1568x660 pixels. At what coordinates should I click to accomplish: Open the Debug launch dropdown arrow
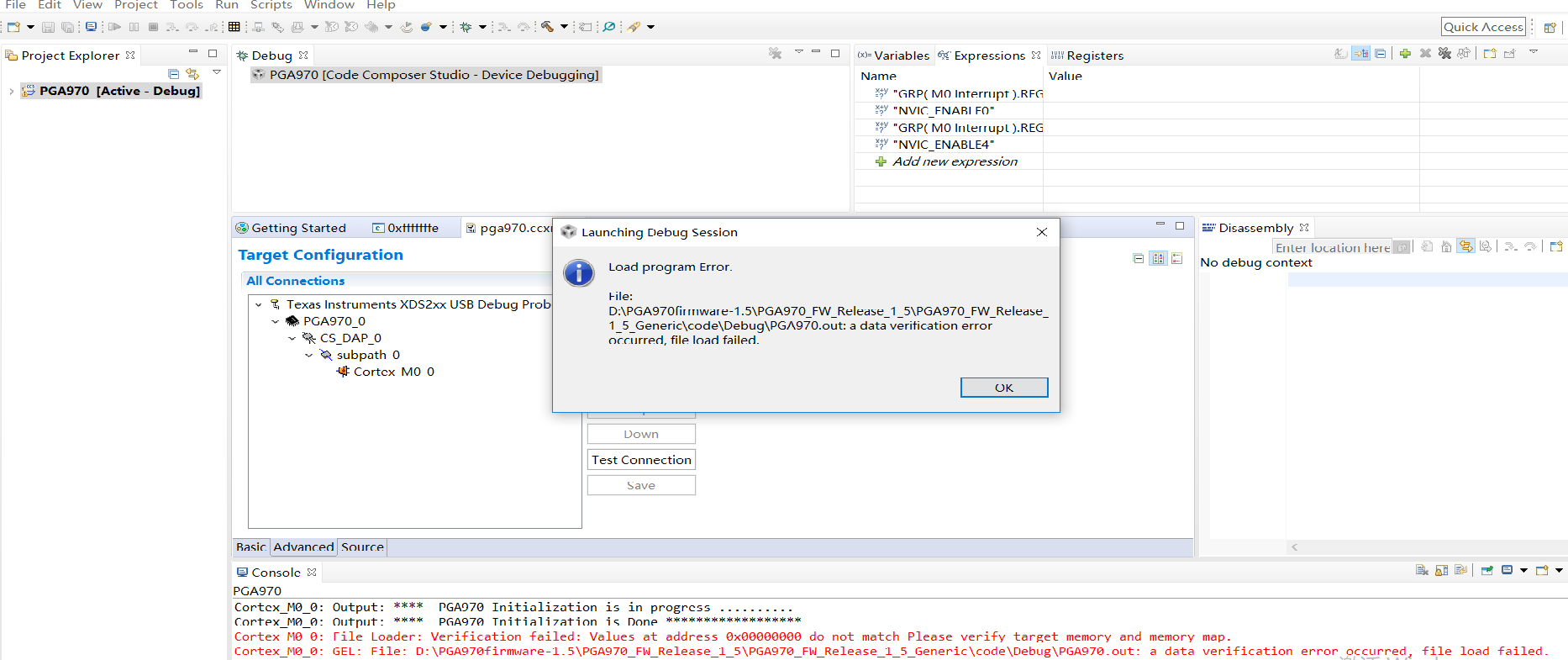(482, 27)
